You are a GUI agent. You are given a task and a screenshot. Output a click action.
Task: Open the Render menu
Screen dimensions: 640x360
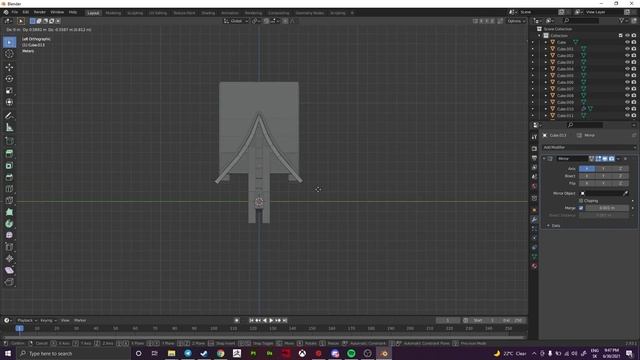pyautogui.click(x=40, y=12)
